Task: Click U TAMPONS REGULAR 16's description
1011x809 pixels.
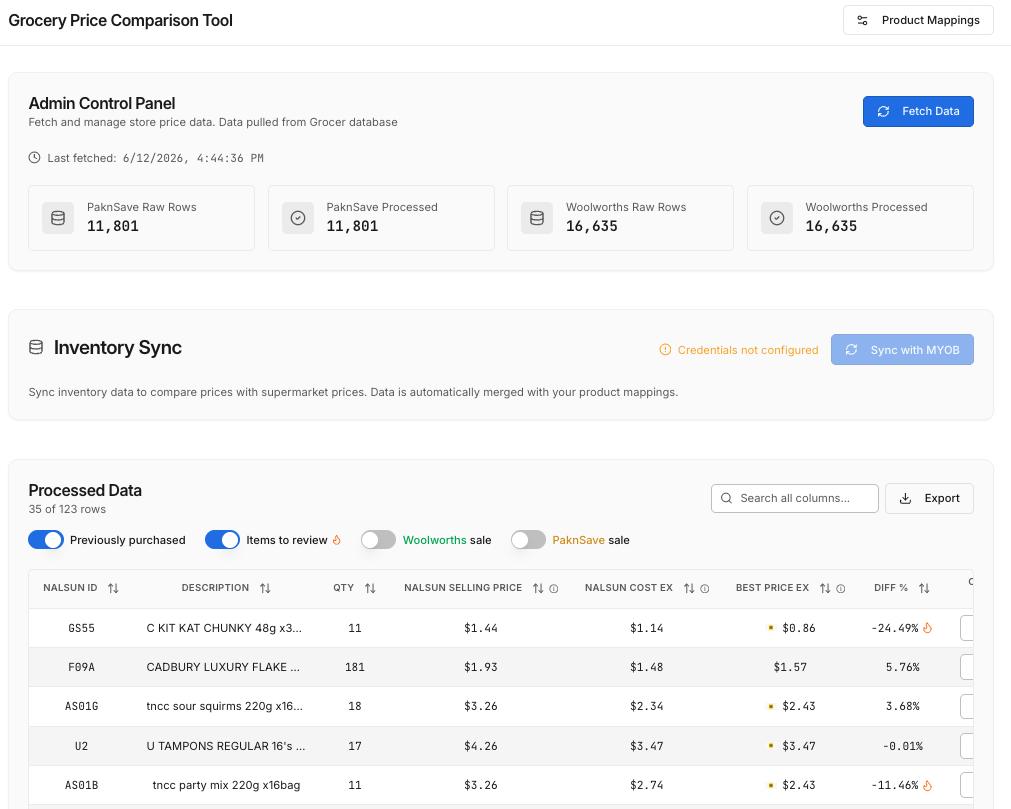Action: point(226,746)
